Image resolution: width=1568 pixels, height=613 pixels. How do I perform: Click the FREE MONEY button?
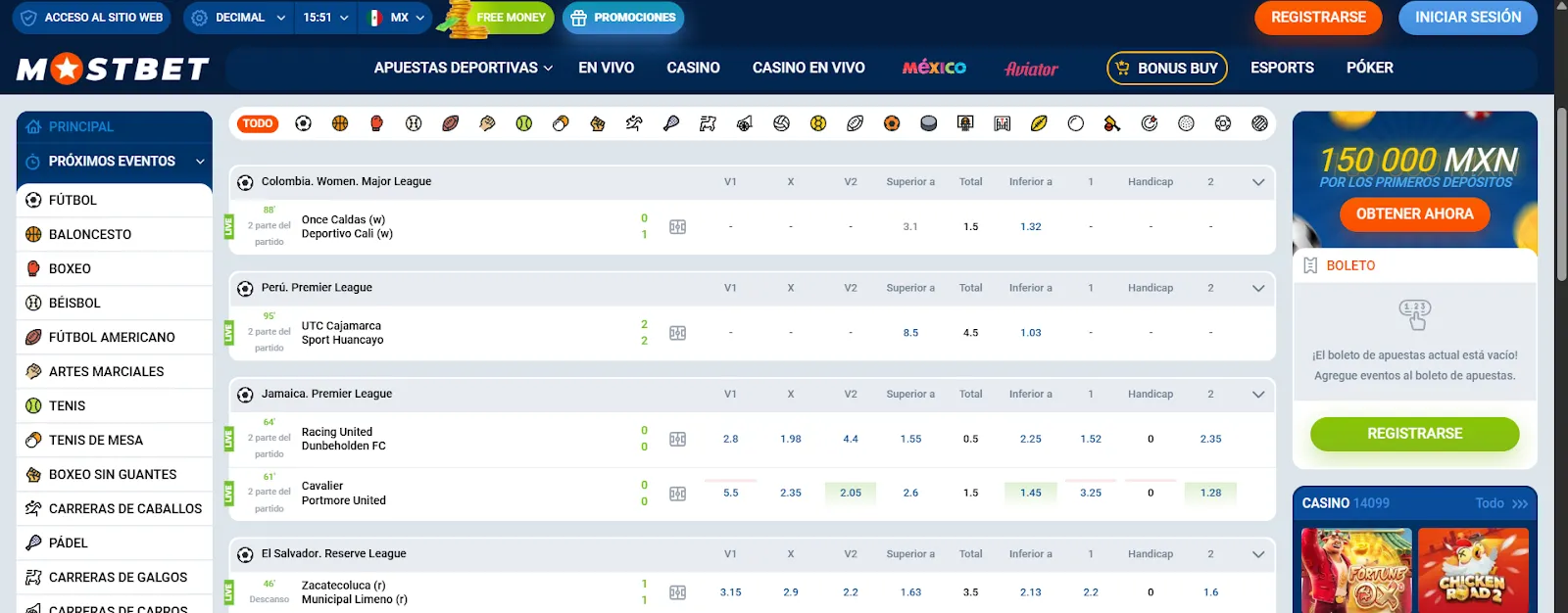click(x=500, y=18)
